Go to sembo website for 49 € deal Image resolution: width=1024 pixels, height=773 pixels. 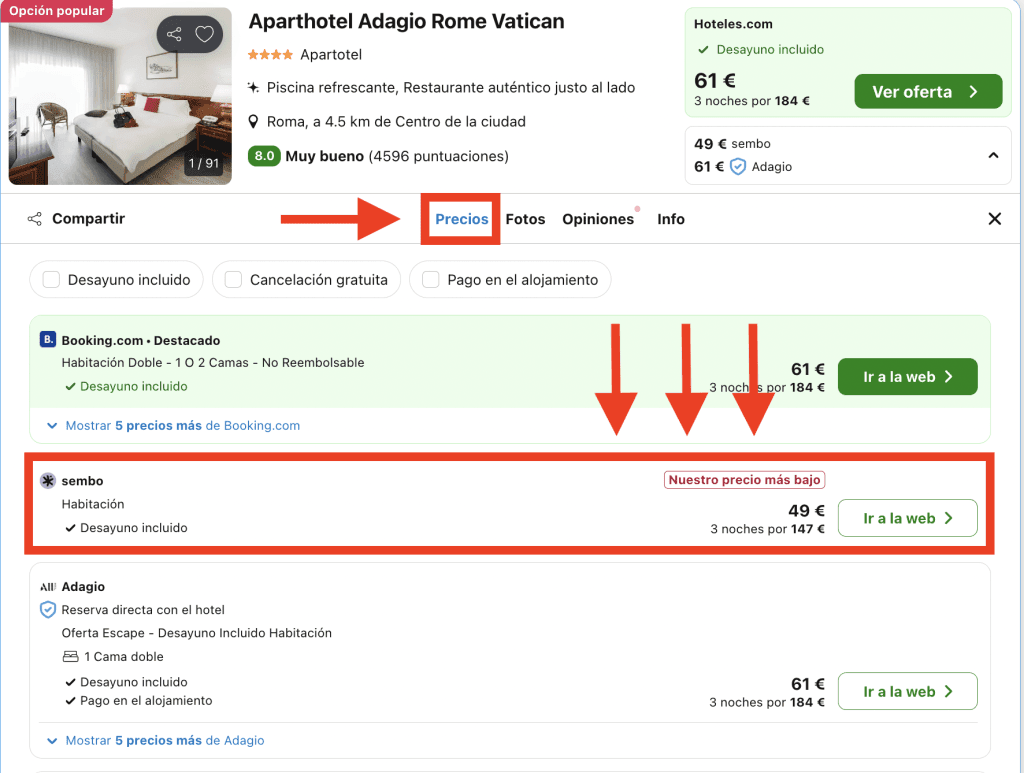[x=906, y=518]
